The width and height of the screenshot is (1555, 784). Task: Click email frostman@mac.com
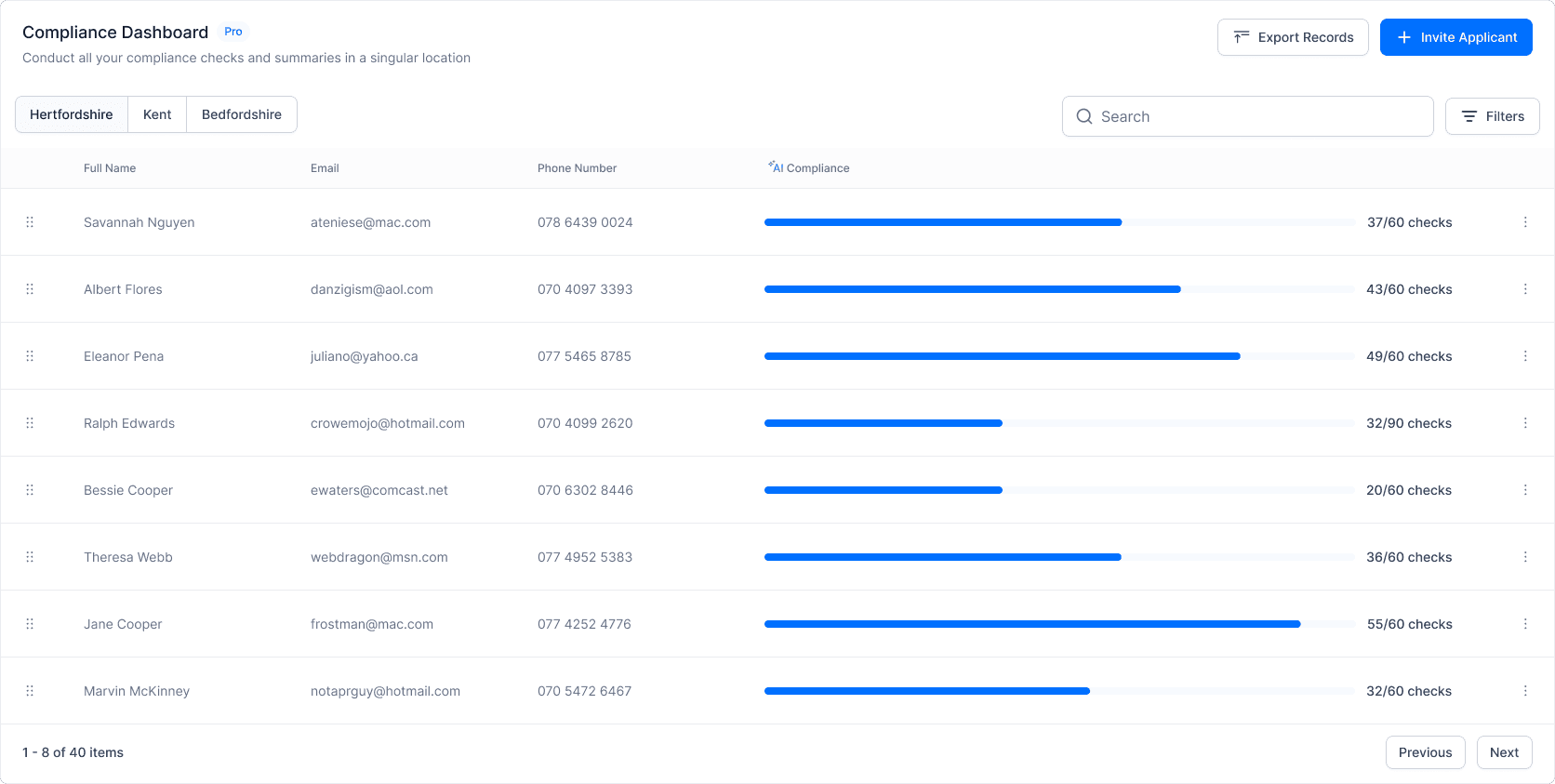372,624
